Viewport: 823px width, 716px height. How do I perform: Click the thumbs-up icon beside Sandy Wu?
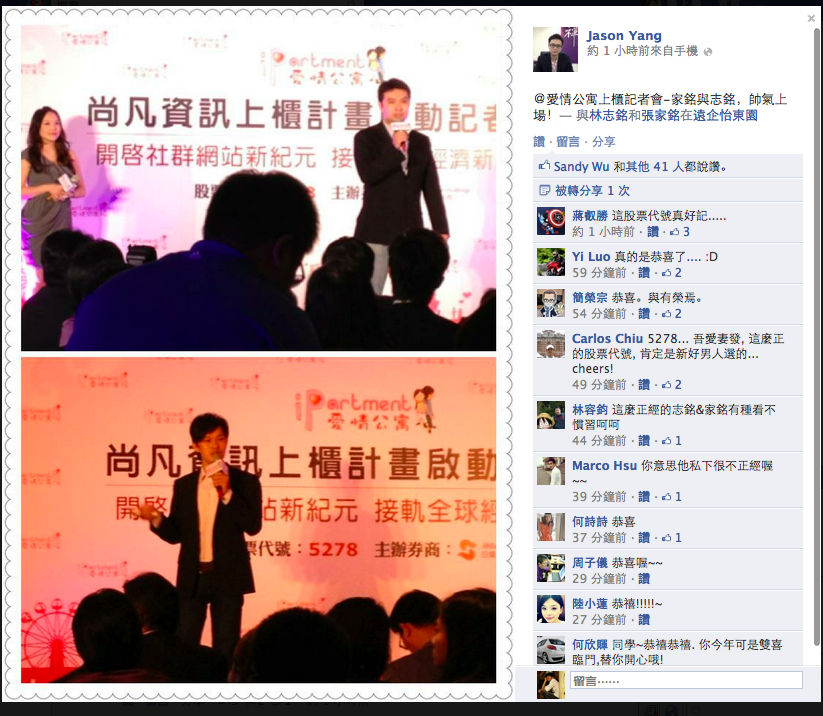[x=544, y=166]
